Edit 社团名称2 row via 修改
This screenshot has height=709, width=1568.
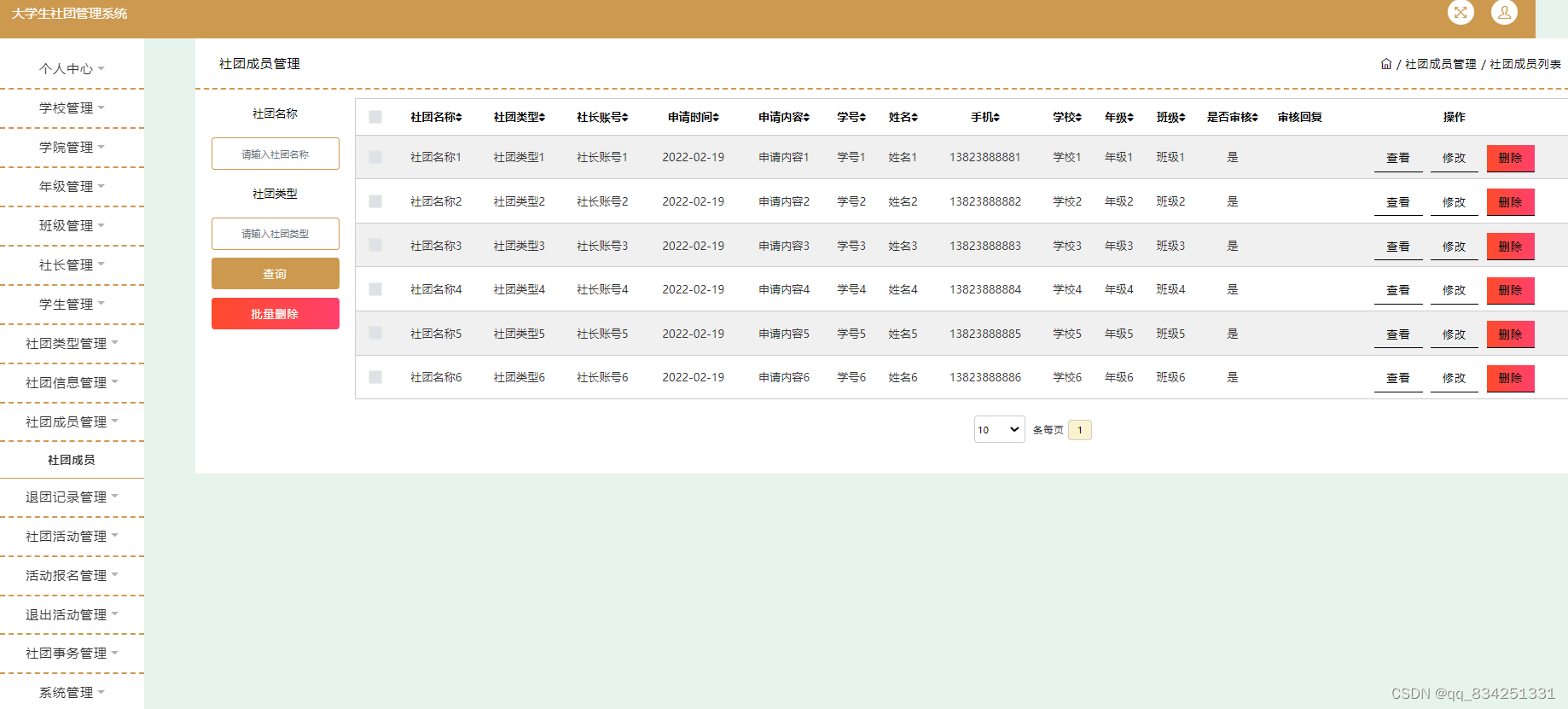coord(1455,202)
